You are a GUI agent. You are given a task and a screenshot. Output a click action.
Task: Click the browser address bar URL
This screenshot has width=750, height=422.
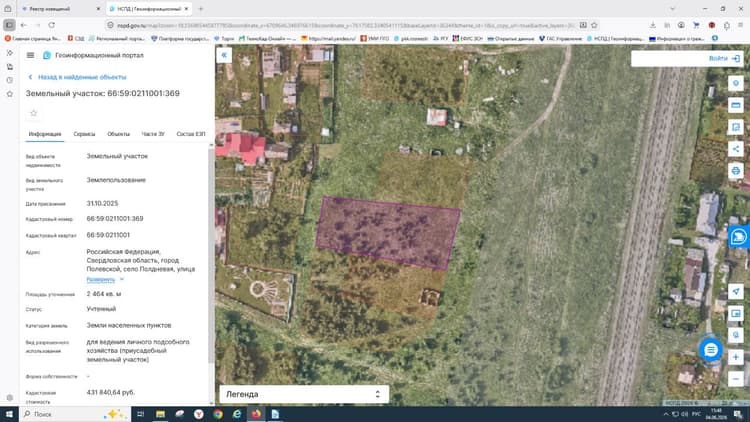(x=345, y=25)
